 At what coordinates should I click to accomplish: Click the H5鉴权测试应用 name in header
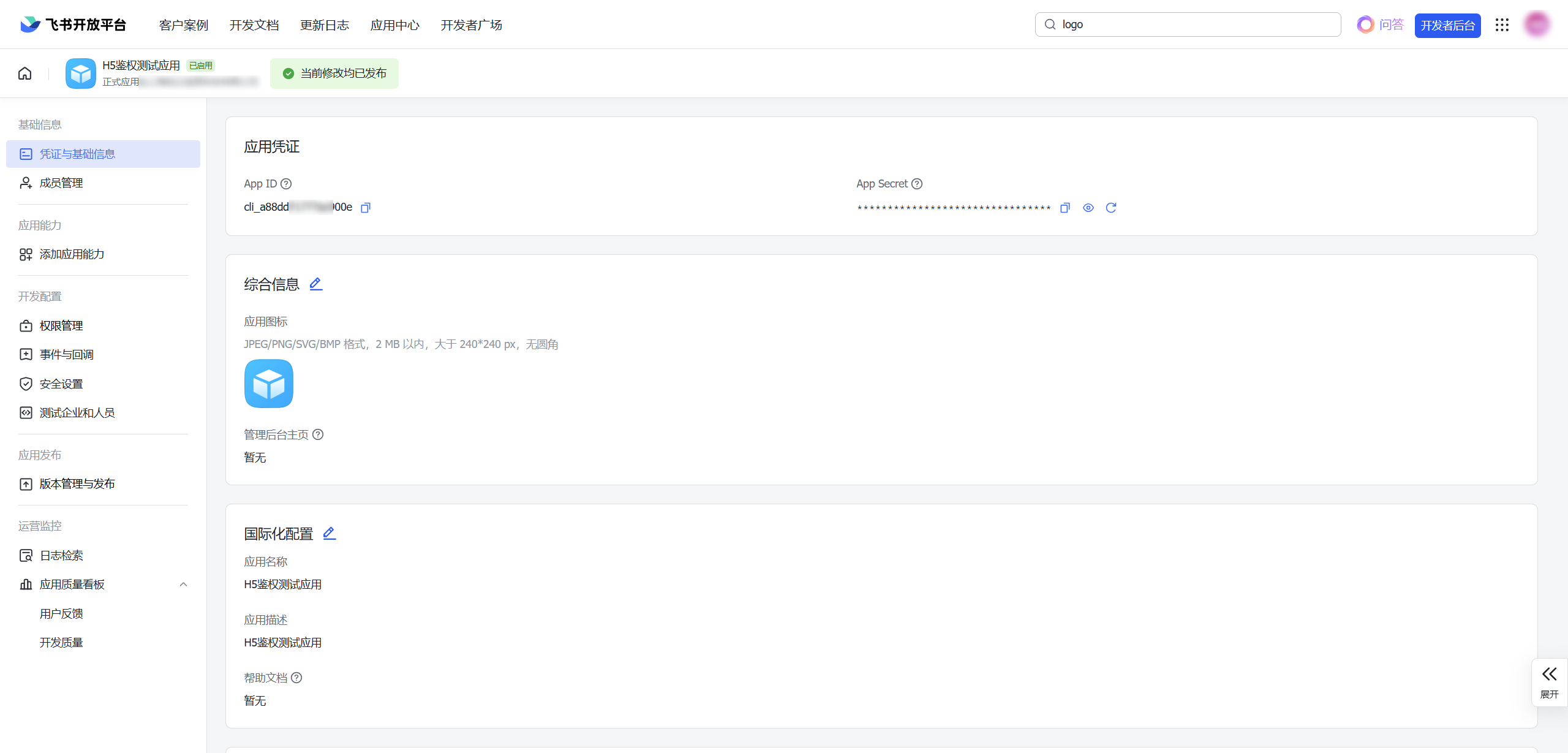pyautogui.click(x=141, y=66)
